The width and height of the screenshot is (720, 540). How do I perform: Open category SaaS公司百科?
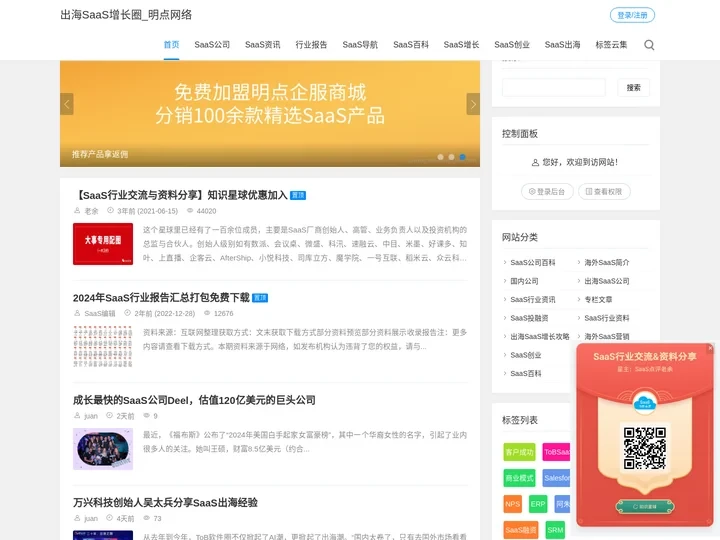click(x=533, y=262)
